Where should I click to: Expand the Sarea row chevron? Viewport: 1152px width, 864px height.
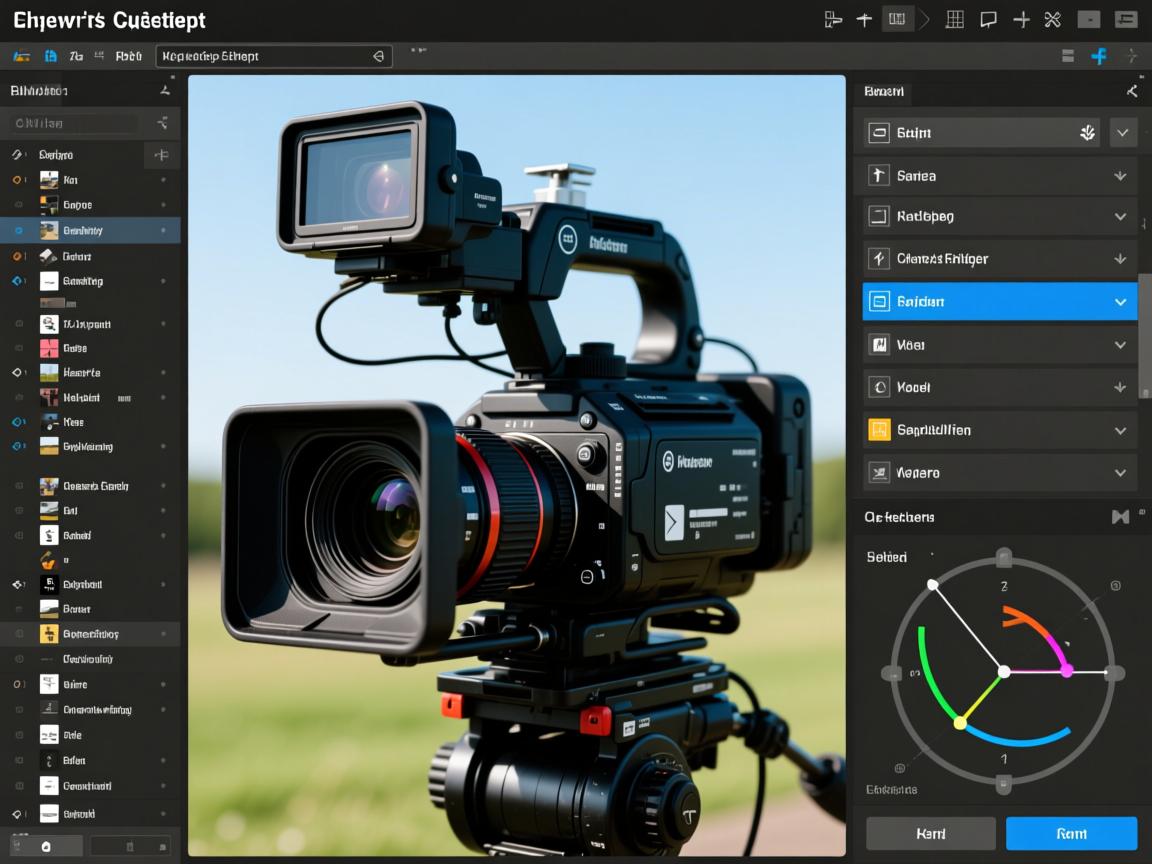(x=1120, y=176)
